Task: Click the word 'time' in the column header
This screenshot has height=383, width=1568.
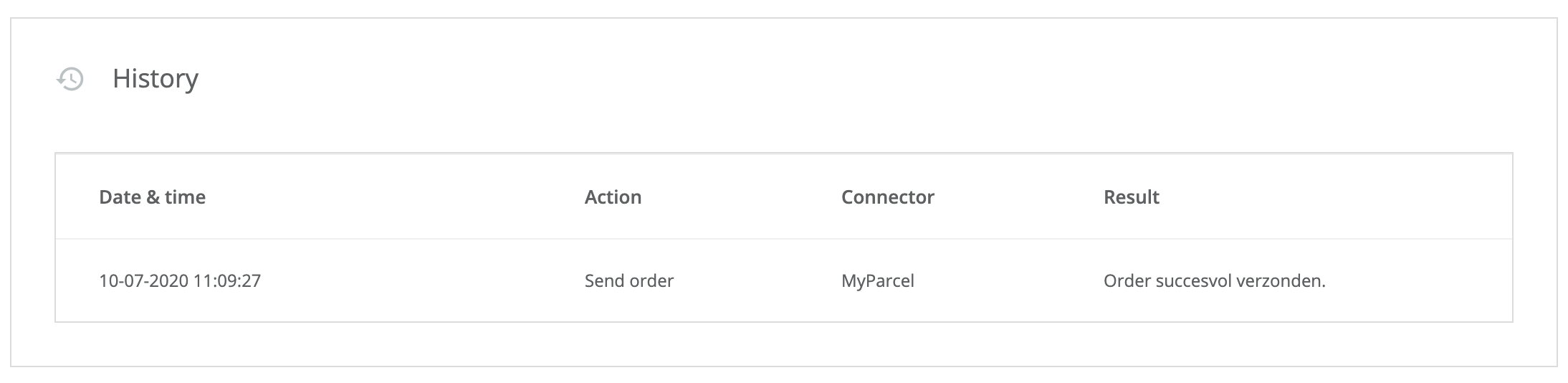Action: pos(185,197)
